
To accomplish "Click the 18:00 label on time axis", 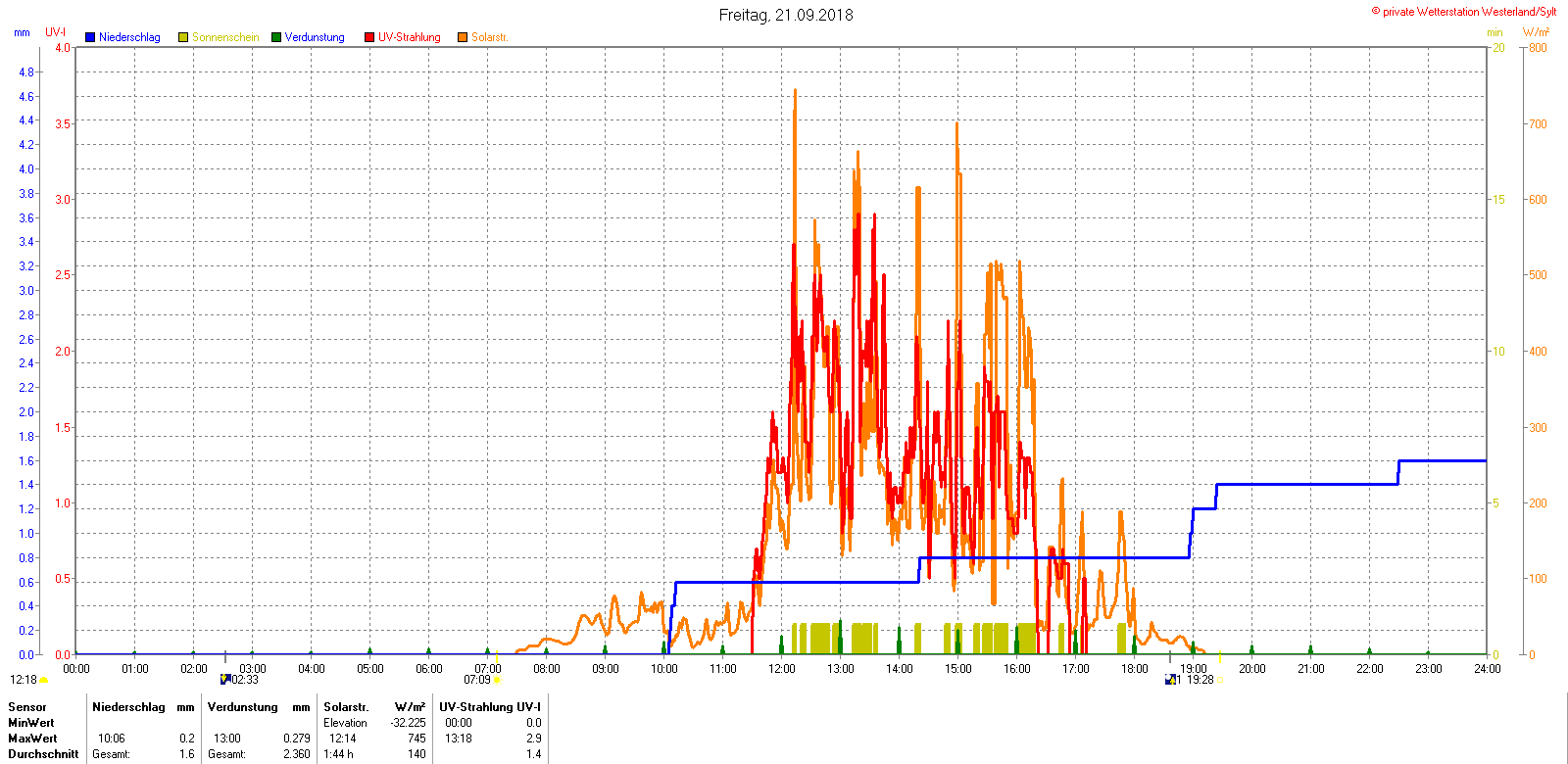I will (1135, 669).
